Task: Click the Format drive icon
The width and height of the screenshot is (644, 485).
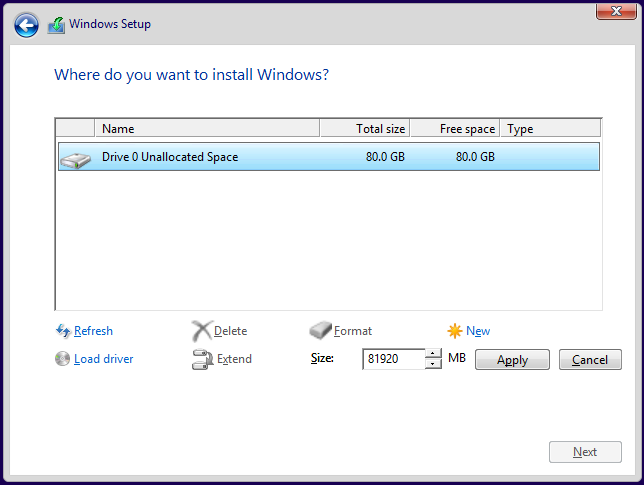Action: click(x=320, y=331)
